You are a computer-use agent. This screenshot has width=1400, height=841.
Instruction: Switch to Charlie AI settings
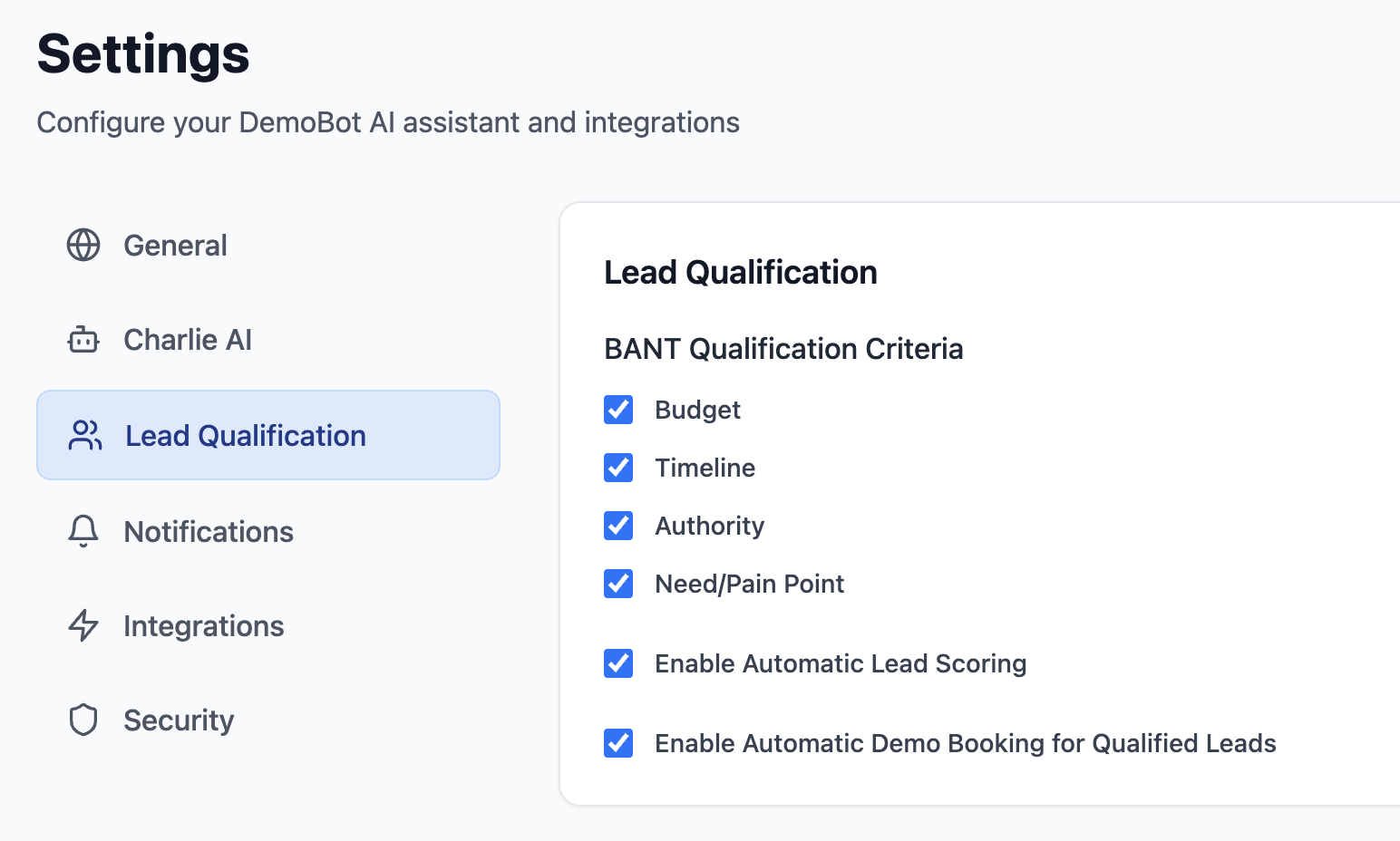click(188, 340)
